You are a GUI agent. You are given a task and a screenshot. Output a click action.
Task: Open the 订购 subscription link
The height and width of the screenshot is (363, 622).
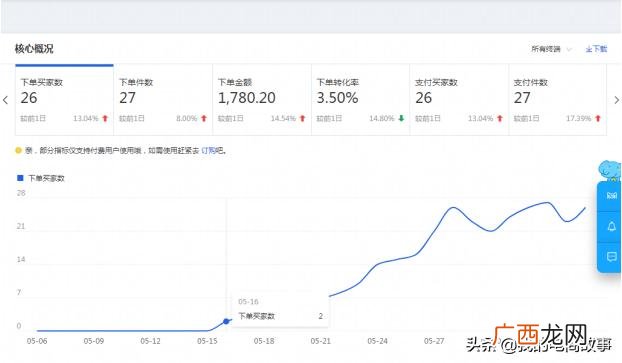[209, 151]
